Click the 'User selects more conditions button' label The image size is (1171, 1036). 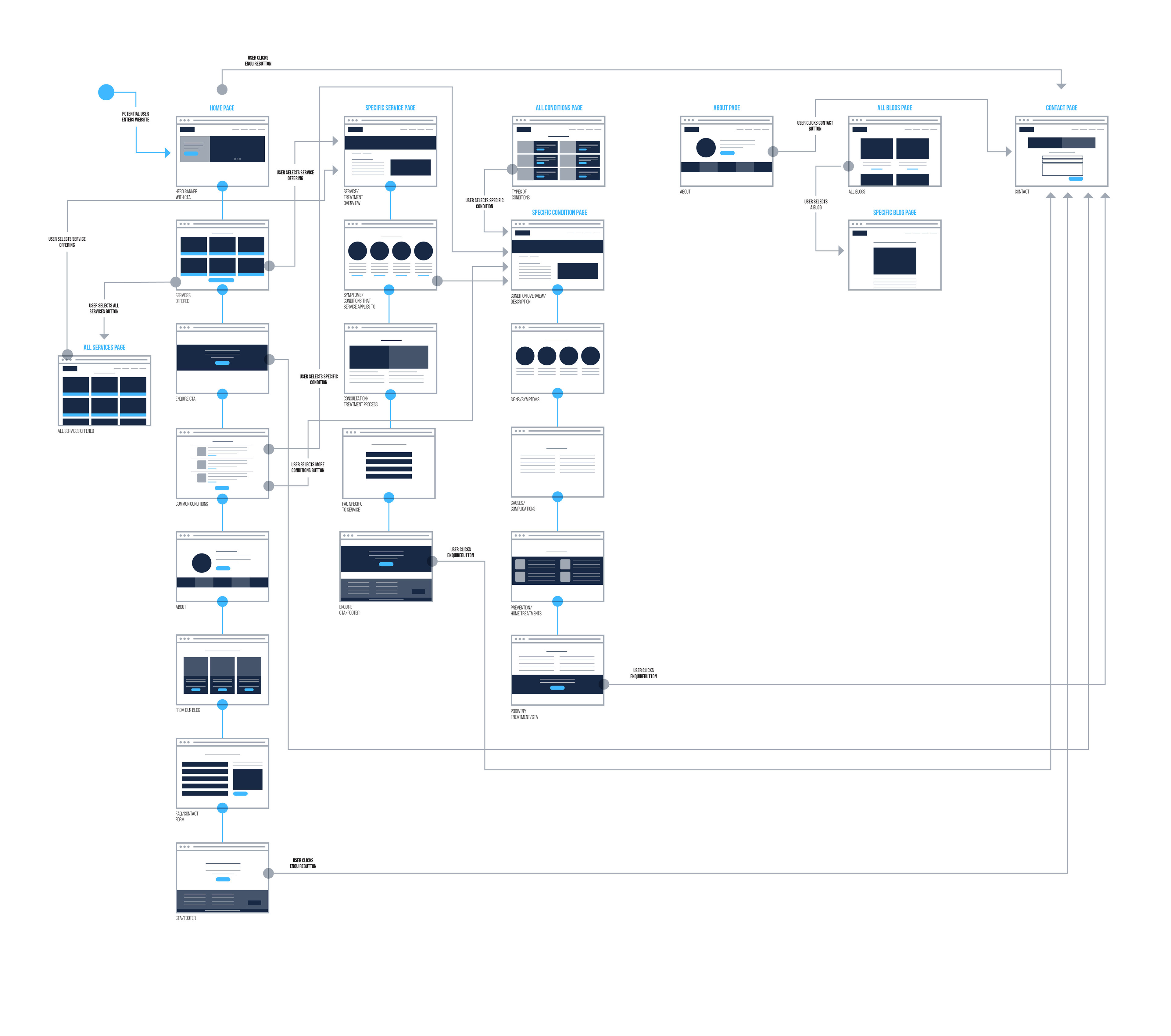[308, 468]
